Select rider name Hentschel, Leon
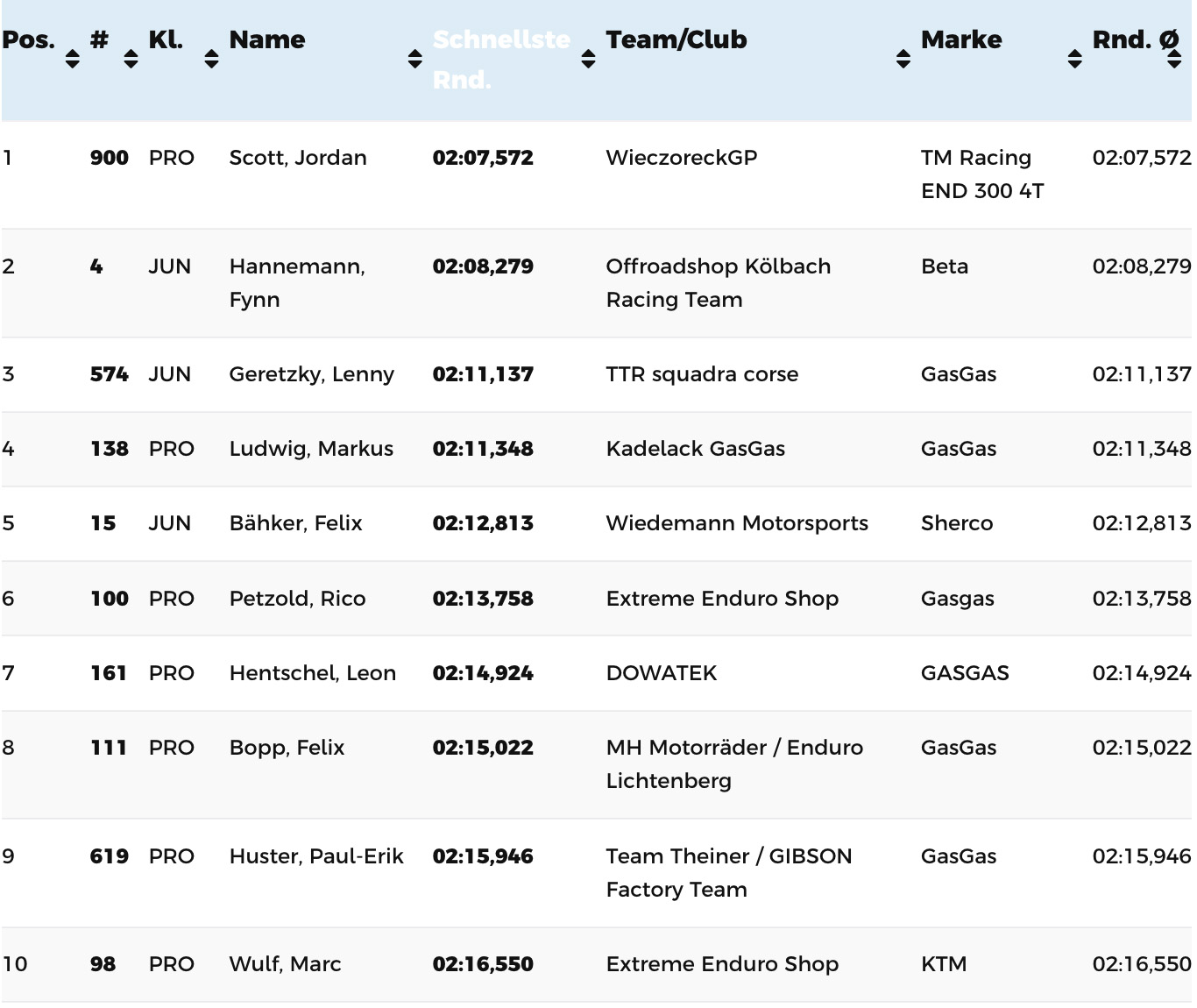The image size is (1197, 1008). (x=312, y=673)
